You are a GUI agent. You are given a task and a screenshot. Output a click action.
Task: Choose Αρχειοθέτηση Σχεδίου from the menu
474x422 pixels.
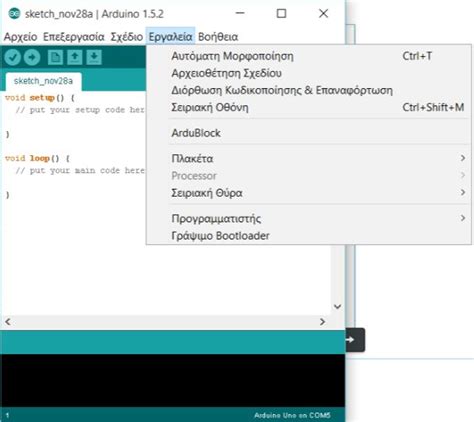tap(309, 73)
